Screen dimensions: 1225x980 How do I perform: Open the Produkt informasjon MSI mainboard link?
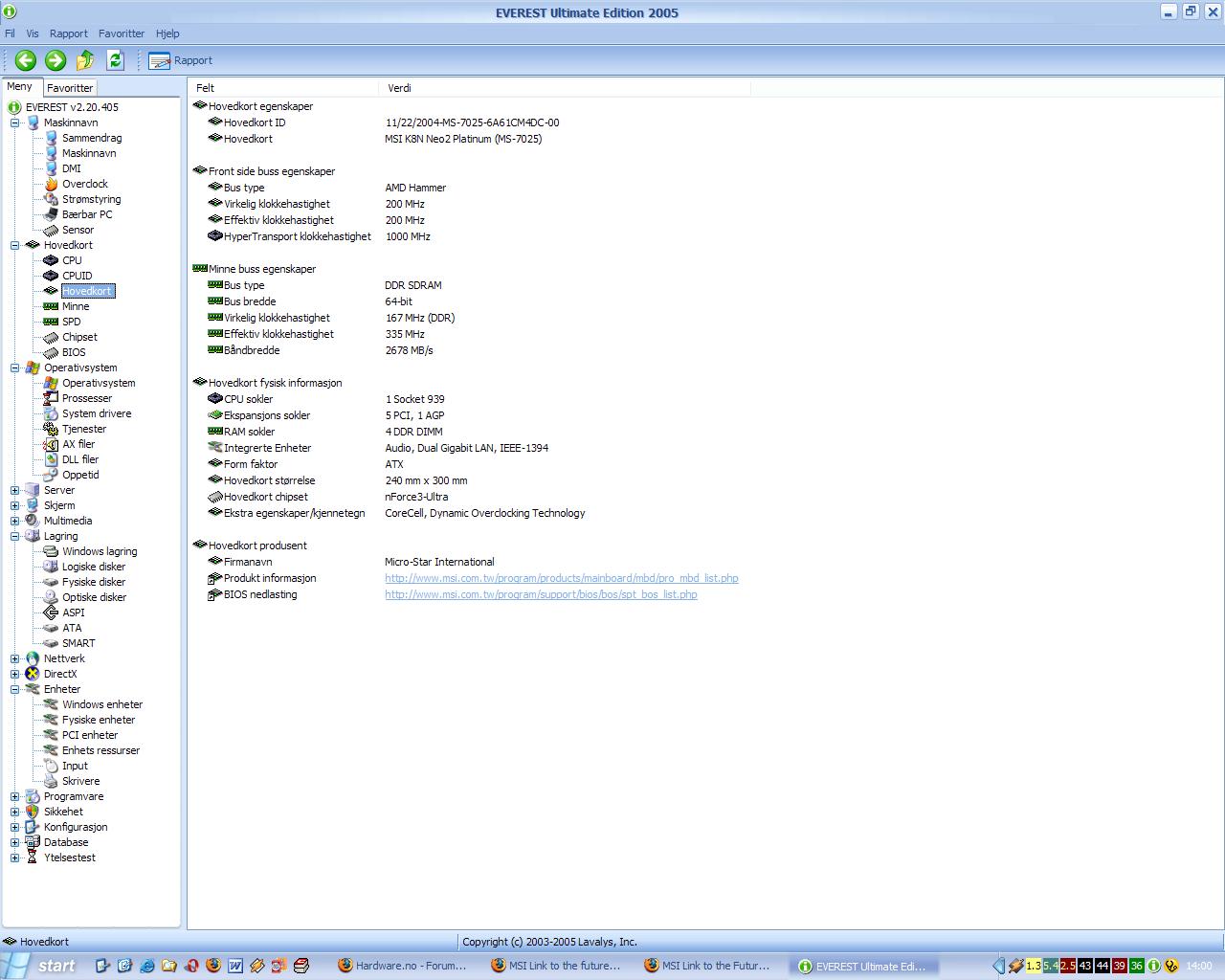click(x=562, y=578)
